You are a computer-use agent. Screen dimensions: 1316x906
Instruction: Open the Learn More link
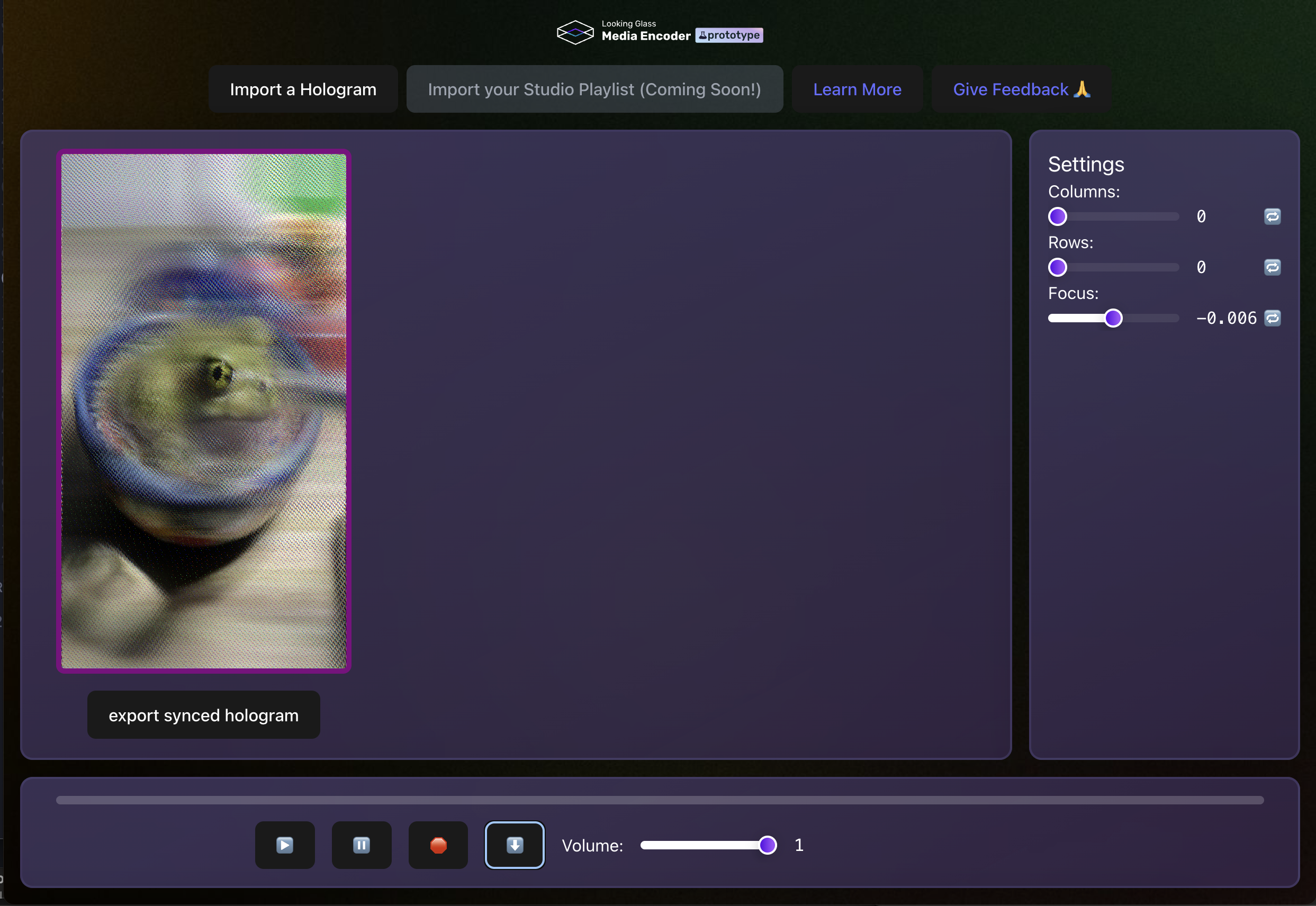pos(857,89)
